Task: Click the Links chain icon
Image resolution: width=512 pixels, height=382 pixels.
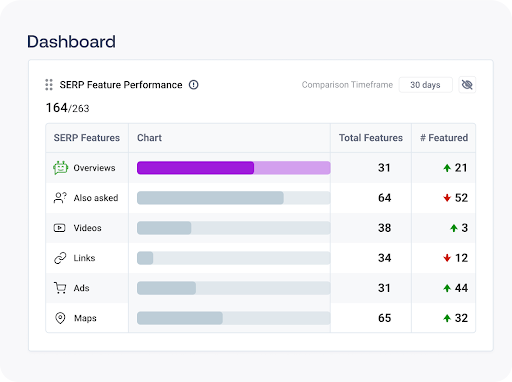Action: pos(60,258)
